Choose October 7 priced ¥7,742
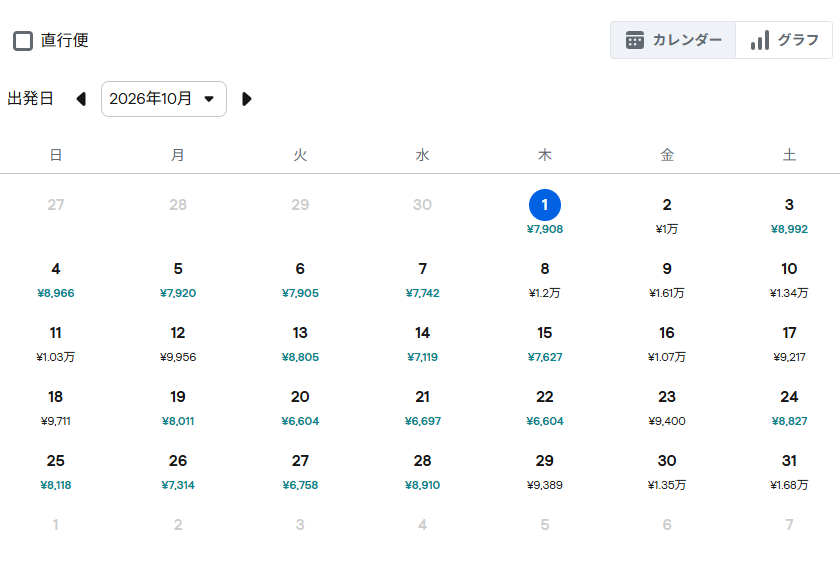Image resolution: width=840 pixels, height=566 pixels. tap(423, 280)
